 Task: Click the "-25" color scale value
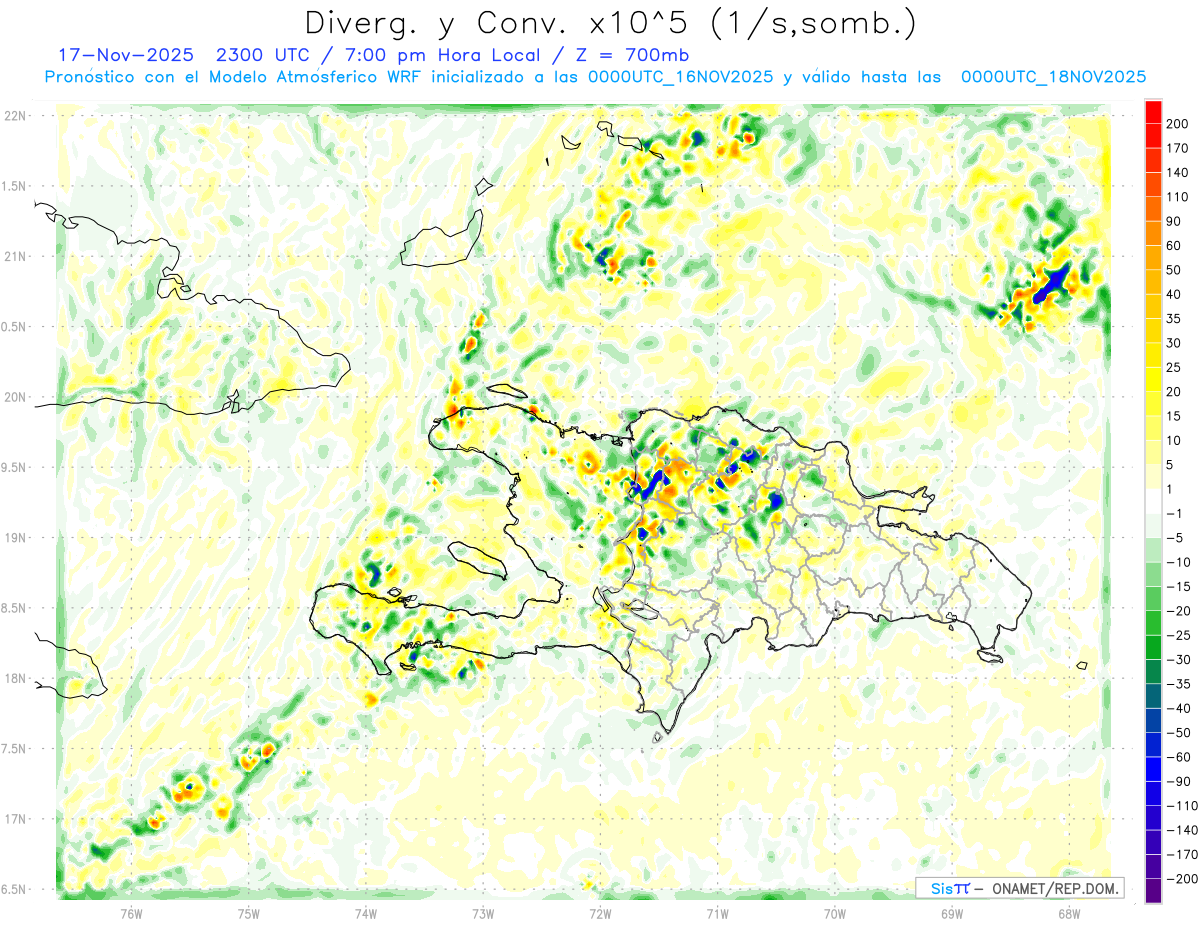(x=1178, y=636)
